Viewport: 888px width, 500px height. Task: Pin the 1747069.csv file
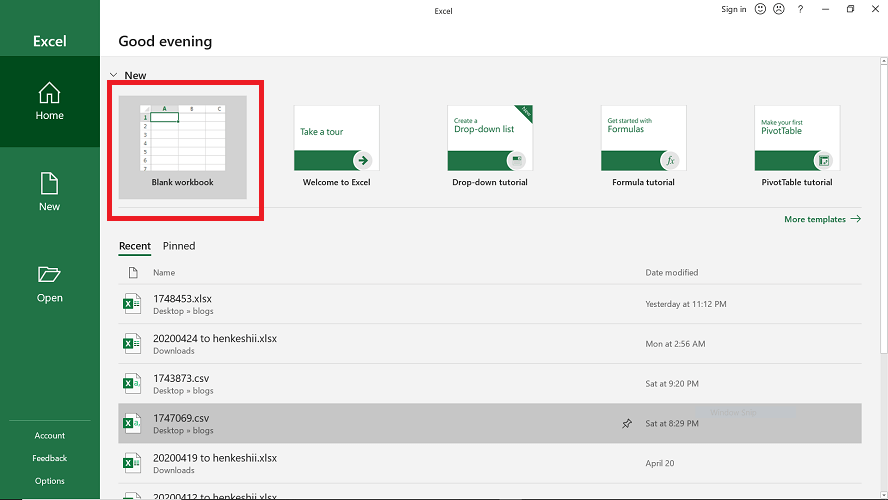click(x=627, y=424)
